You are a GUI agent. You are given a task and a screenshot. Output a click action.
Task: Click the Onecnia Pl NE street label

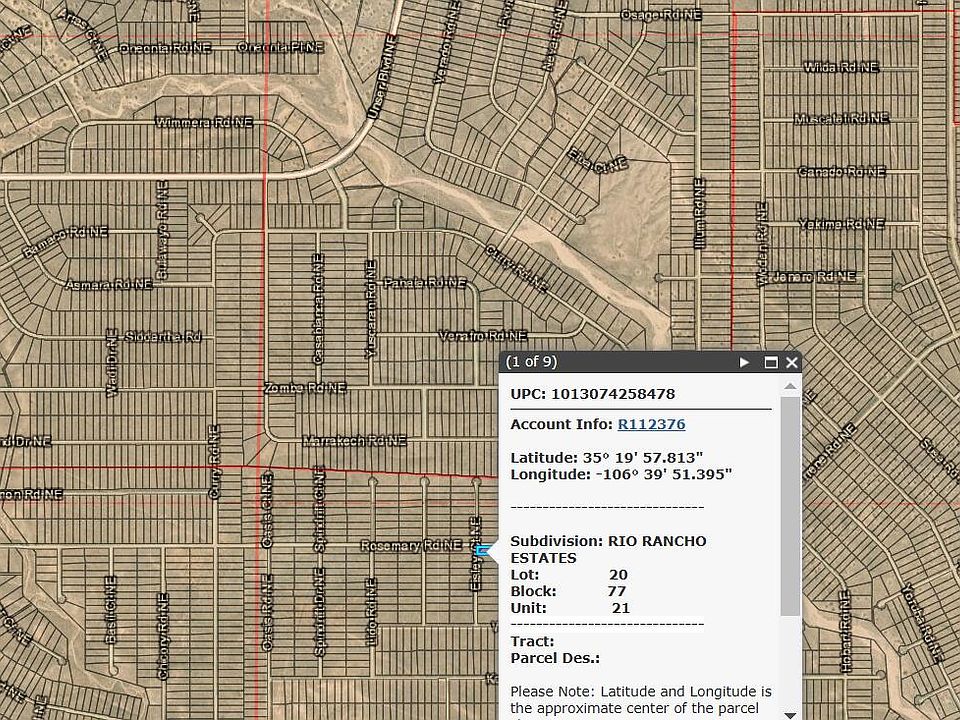coord(280,47)
